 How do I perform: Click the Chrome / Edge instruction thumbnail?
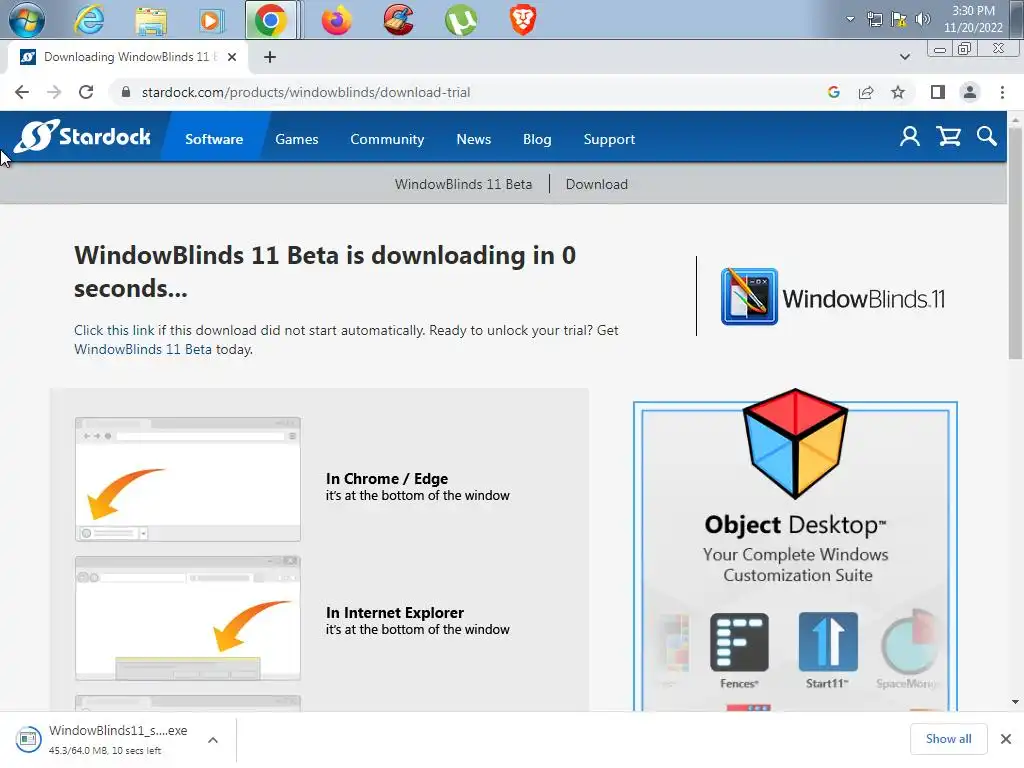coord(188,479)
